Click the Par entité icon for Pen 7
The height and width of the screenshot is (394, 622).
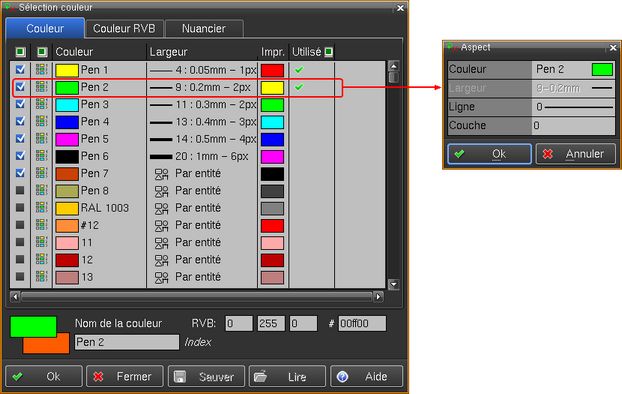tap(161, 174)
